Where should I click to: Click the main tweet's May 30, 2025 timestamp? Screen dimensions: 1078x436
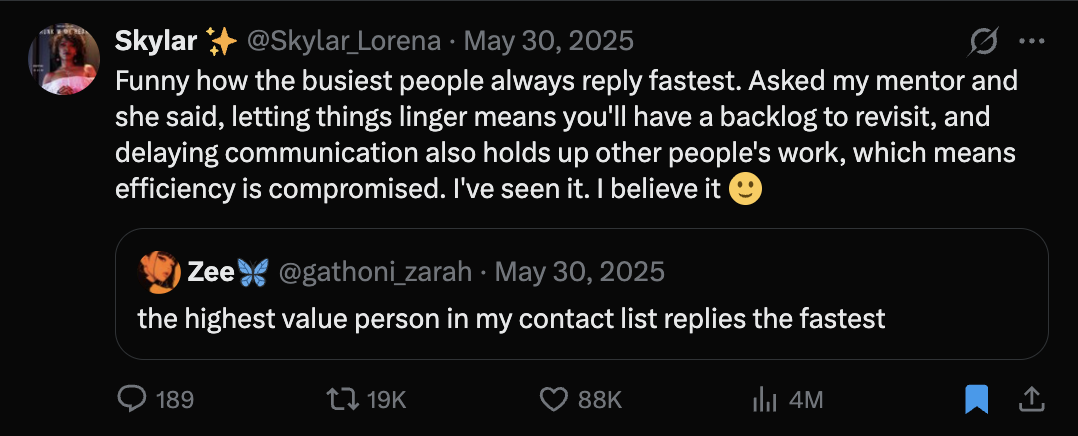(x=549, y=41)
